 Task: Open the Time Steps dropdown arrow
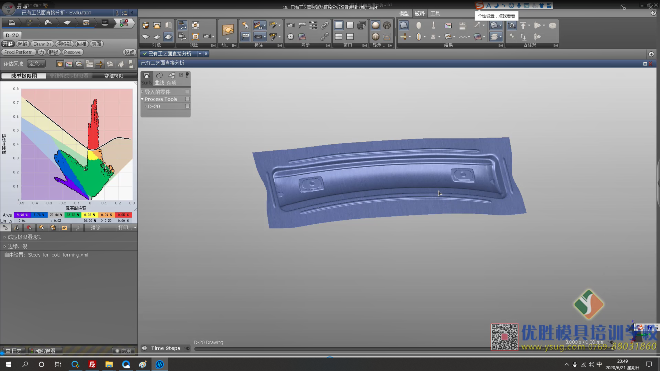[x=188, y=348]
